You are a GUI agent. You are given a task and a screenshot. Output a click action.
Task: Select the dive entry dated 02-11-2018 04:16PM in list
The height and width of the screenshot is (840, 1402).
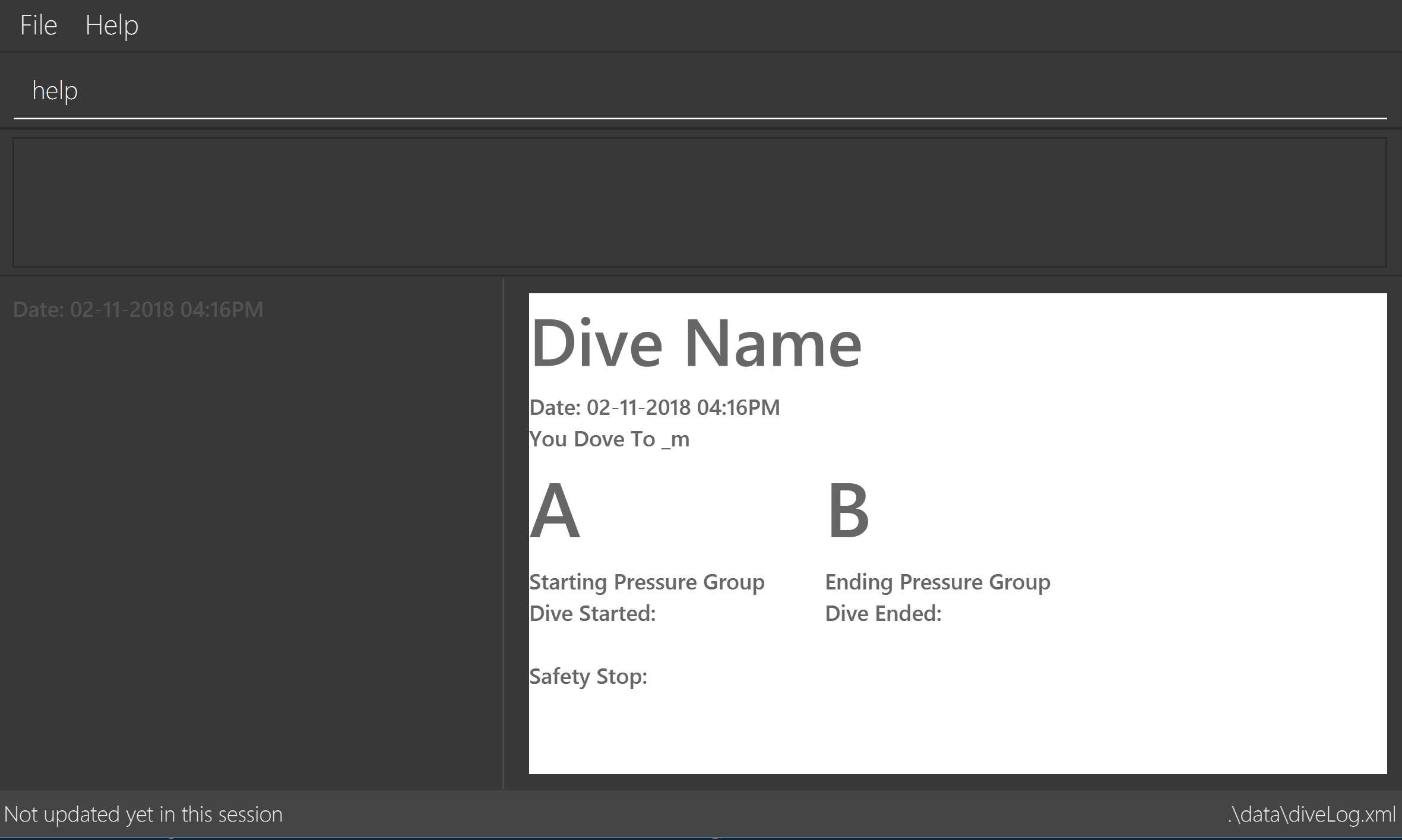(138, 309)
